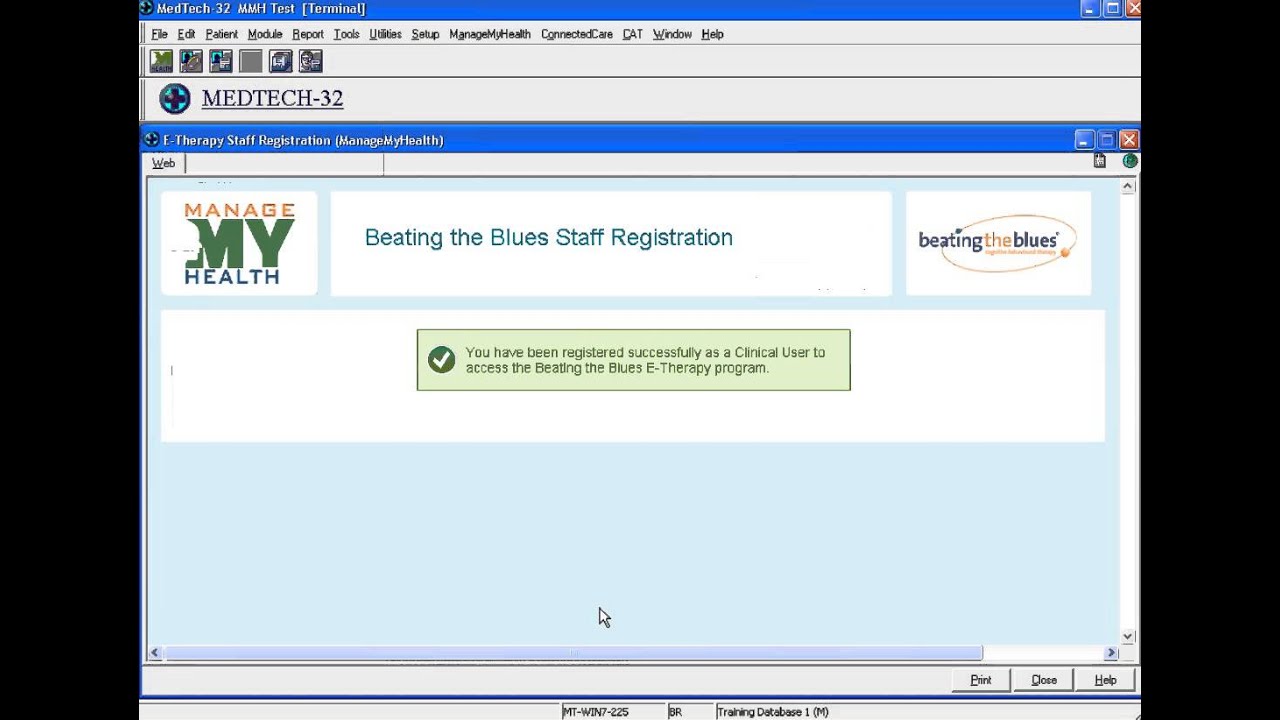Click the 'Beating the Blues Staff Registration' heading
The image size is (1280, 720).
pyautogui.click(x=549, y=237)
